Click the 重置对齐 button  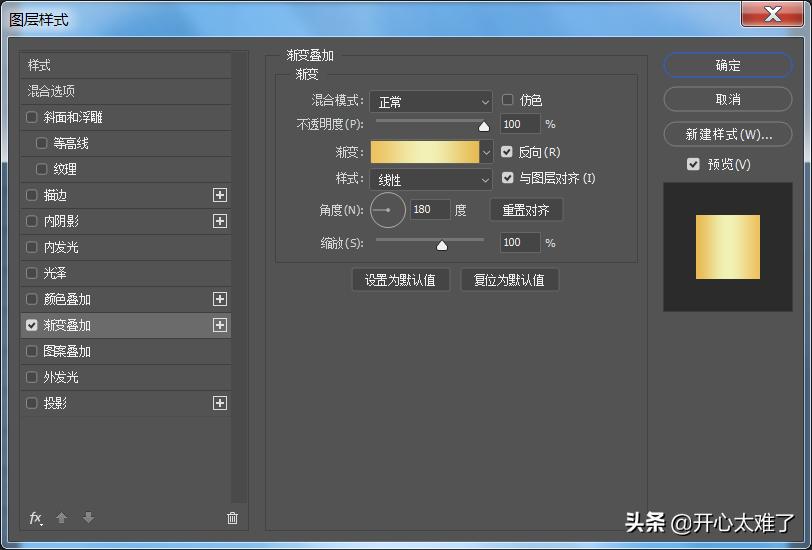click(526, 210)
